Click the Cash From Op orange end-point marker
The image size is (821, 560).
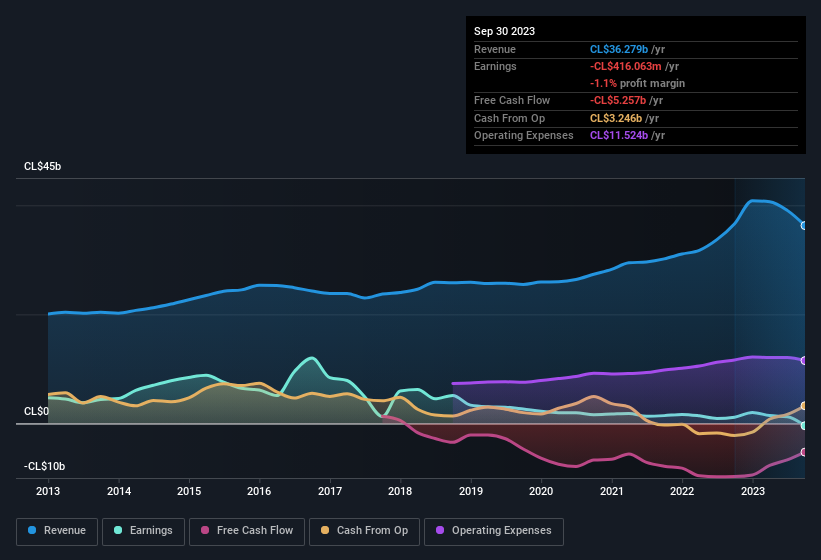click(804, 406)
